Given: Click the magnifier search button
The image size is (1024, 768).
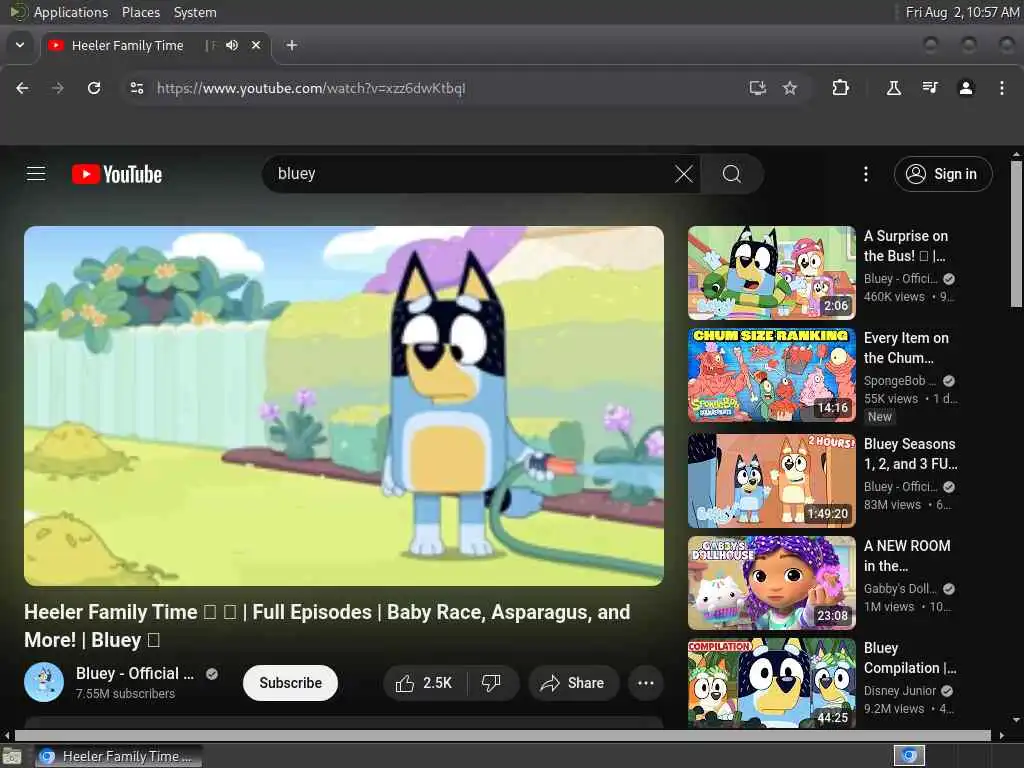Looking at the screenshot, I should 731,174.
